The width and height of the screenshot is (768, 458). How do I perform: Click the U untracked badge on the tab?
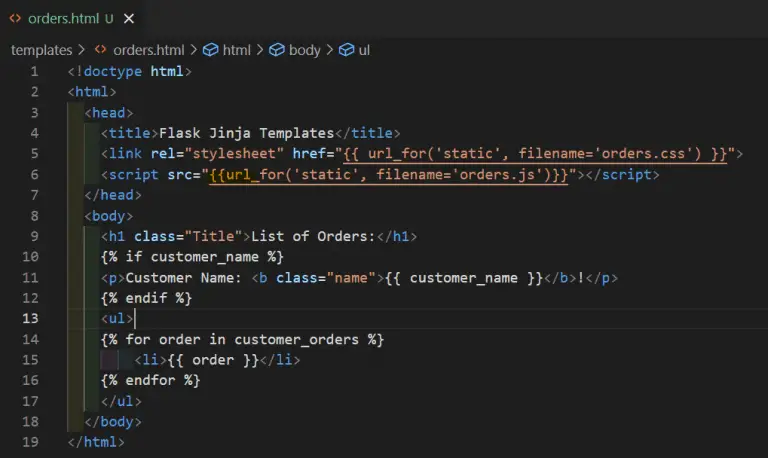click(x=108, y=18)
